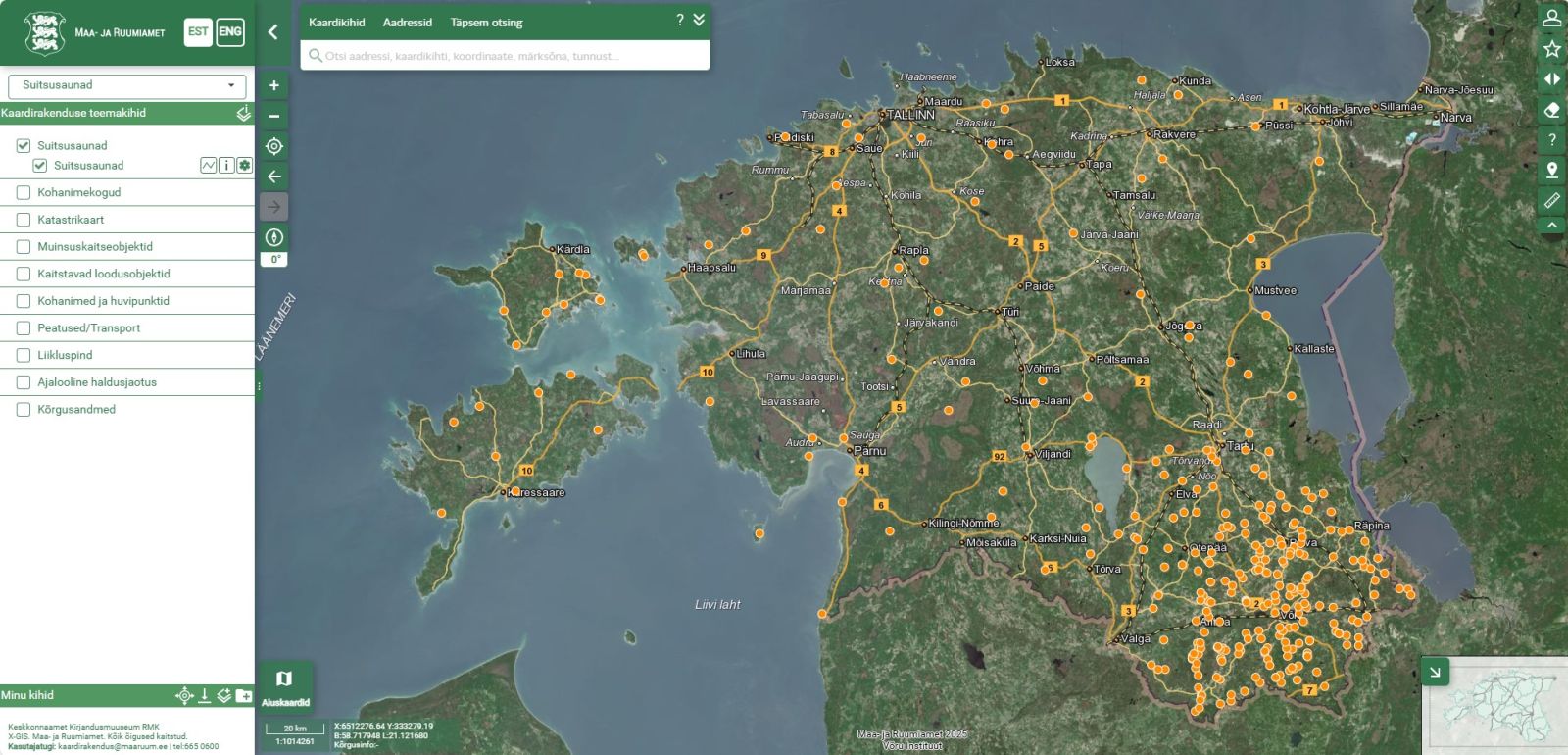Enable the Katastrikaart layer checkbox
The image size is (1568, 755).
24,220
